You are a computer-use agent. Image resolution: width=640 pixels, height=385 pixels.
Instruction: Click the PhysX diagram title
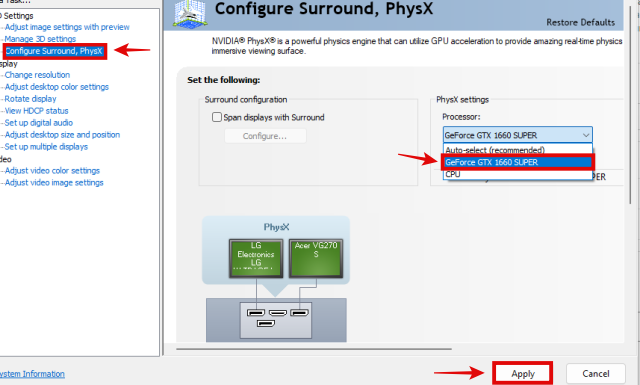pyautogui.click(x=276, y=227)
